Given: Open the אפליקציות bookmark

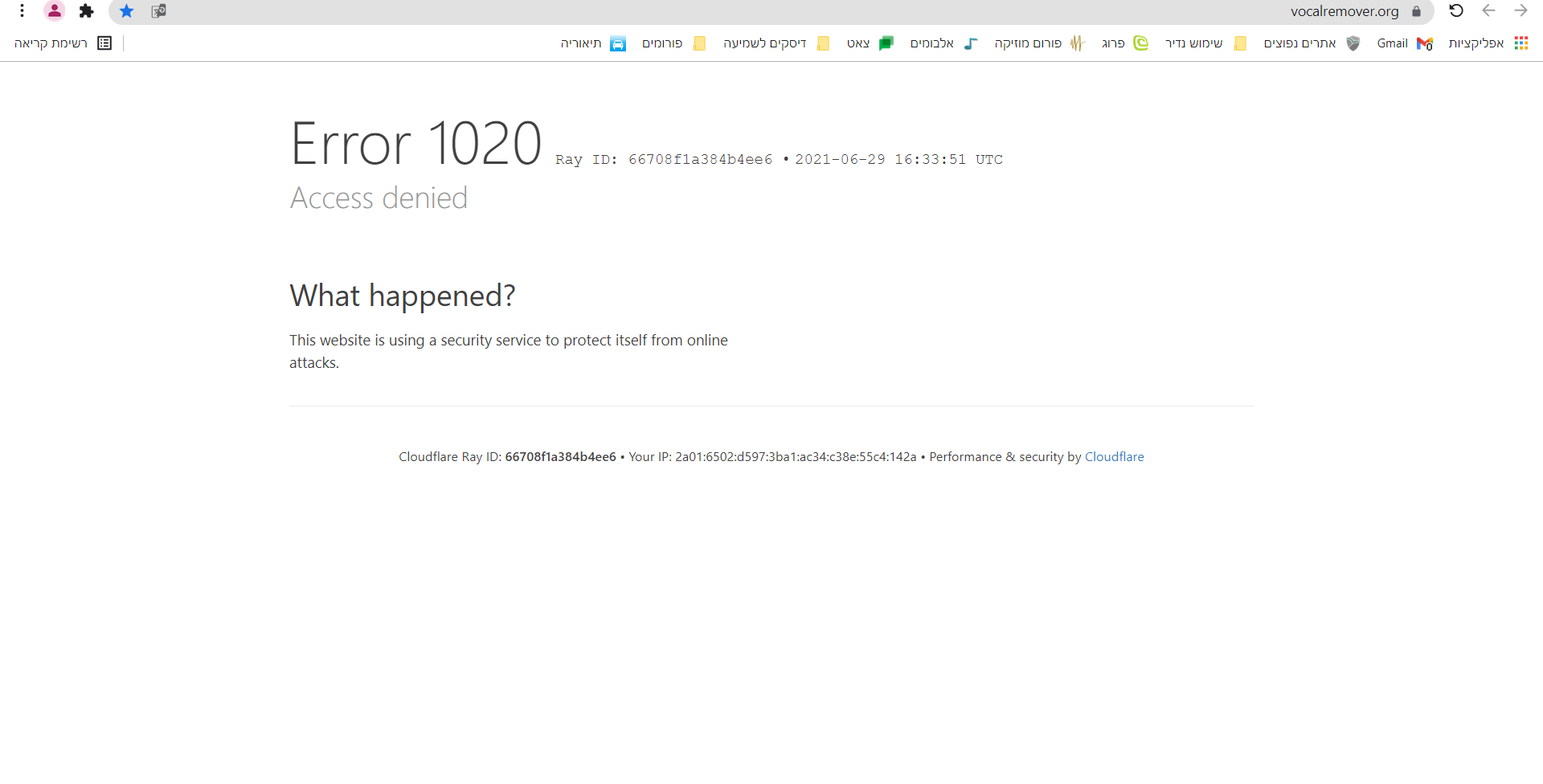Looking at the screenshot, I should (x=1488, y=43).
